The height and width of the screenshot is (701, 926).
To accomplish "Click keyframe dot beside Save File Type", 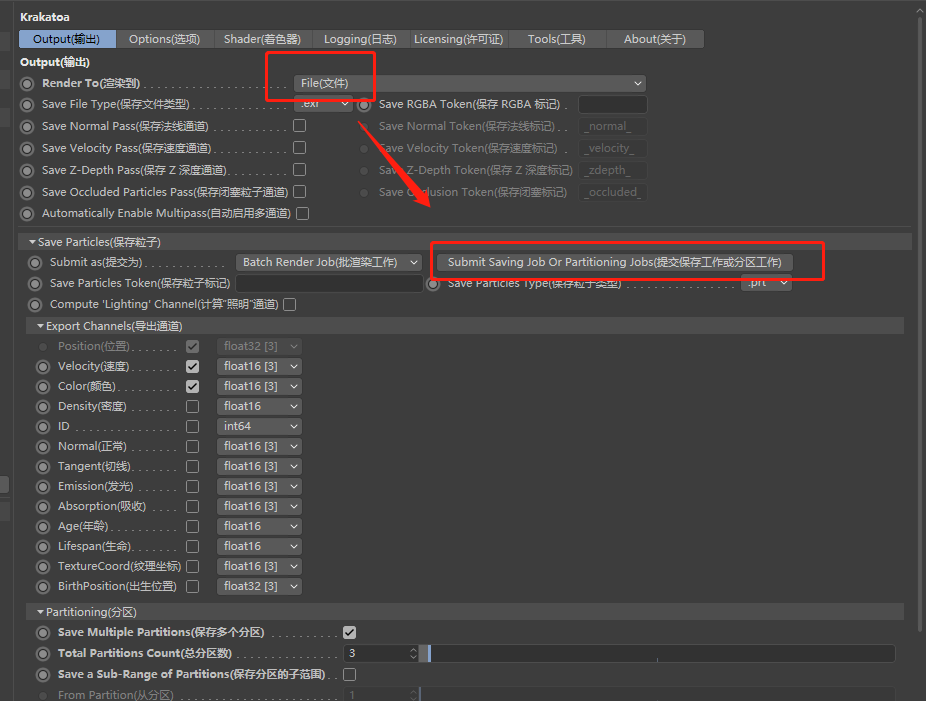I will point(27,105).
